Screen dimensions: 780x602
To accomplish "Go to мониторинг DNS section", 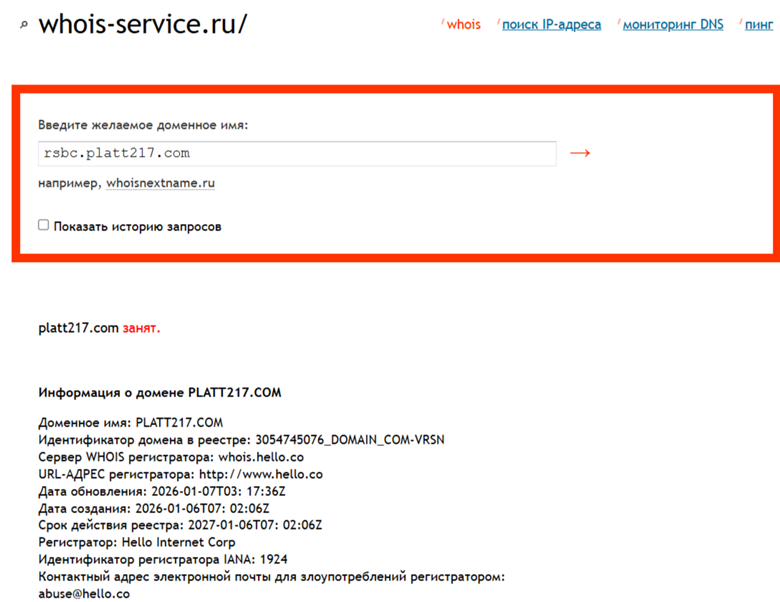I will [x=672, y=24].
